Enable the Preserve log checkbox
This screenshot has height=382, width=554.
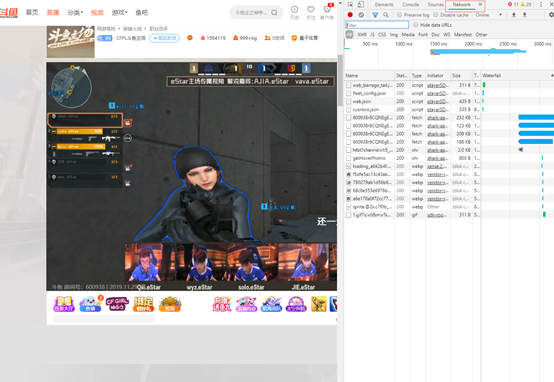(399, 15)
